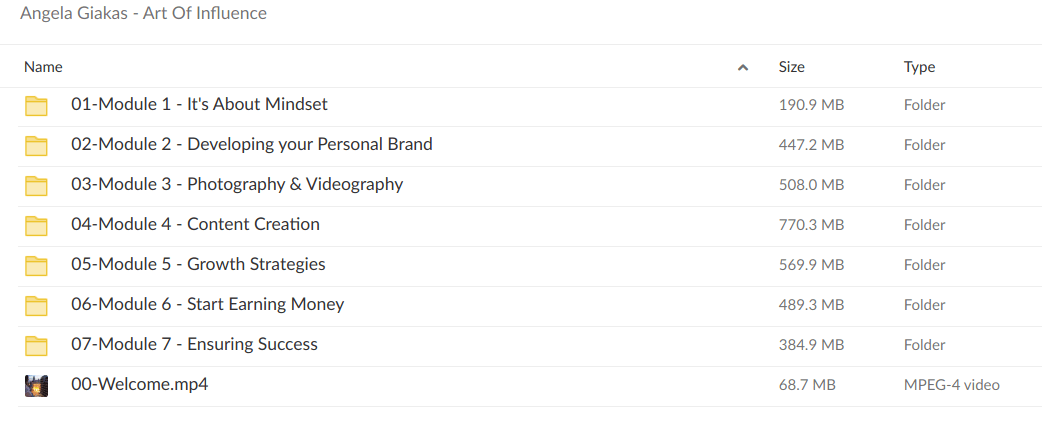1042x423 pixels.
Task: Open 05-Module 5 - Growth Strategies
Action: point(198,264)
